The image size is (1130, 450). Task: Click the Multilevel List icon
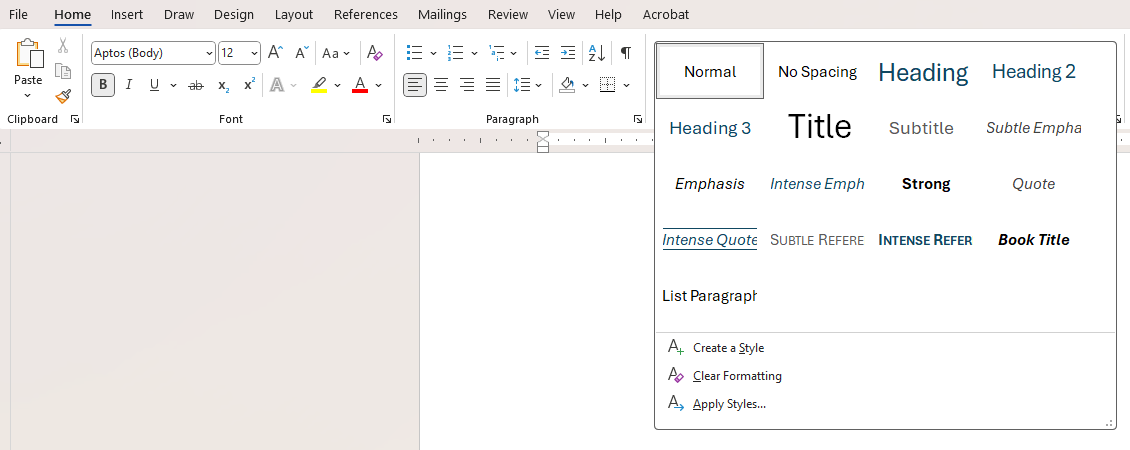496,53
